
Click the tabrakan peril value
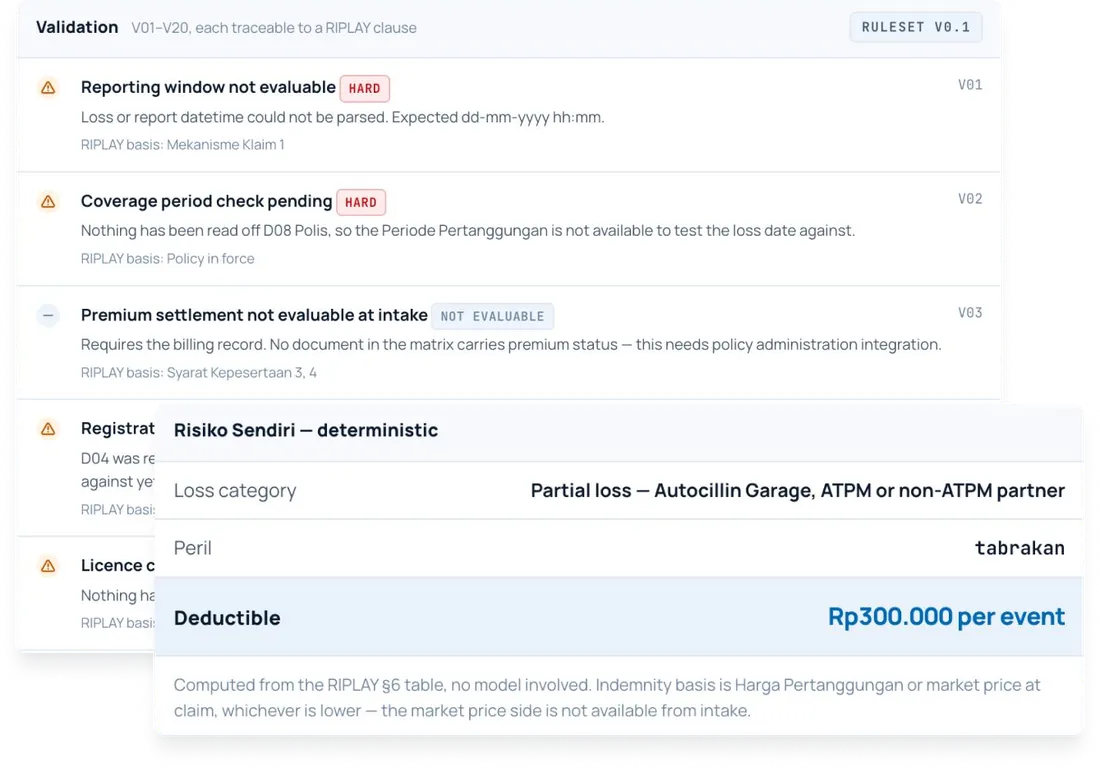pyautogui.click(x=1019, y=548)
